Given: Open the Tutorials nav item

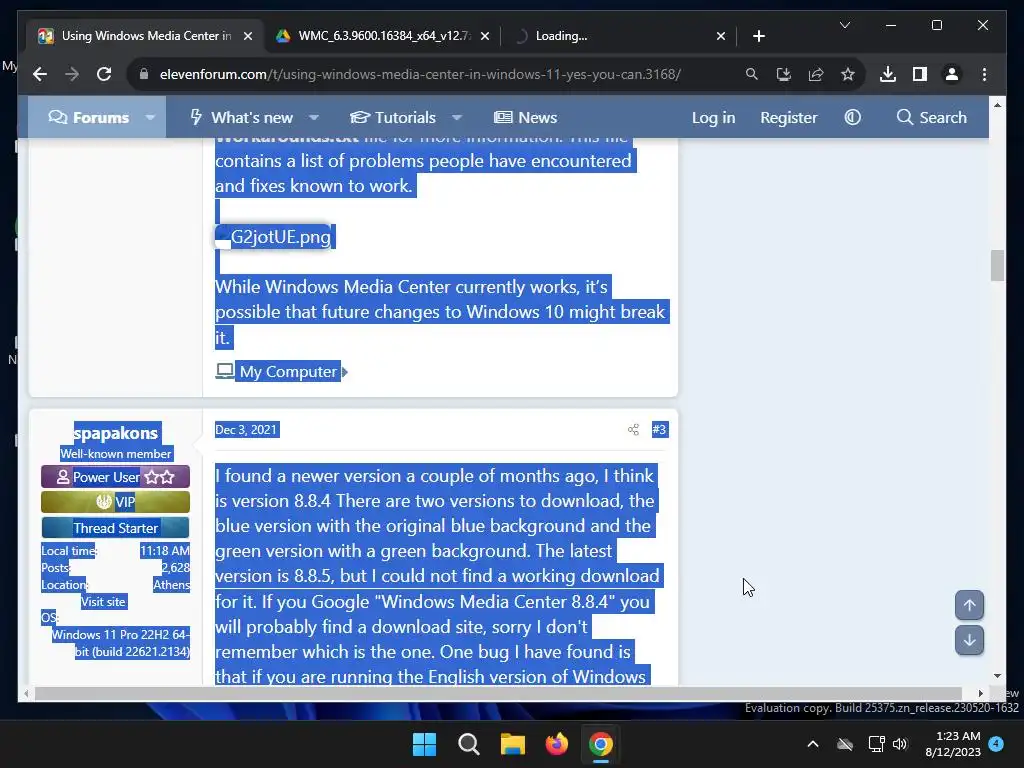Looking at the screenshot, I should [x=392, y=118].
